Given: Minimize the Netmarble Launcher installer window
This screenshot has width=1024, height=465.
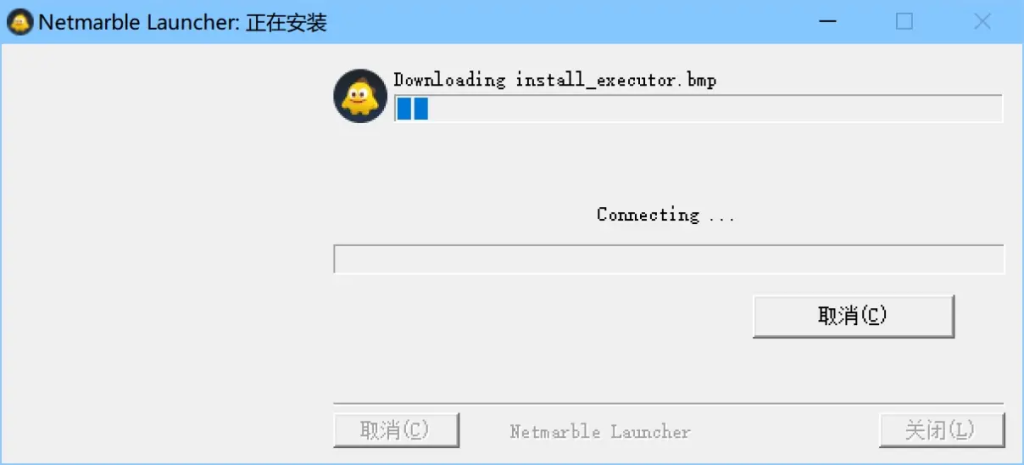Looking at the screenshot, I should (x=827, y=22).
